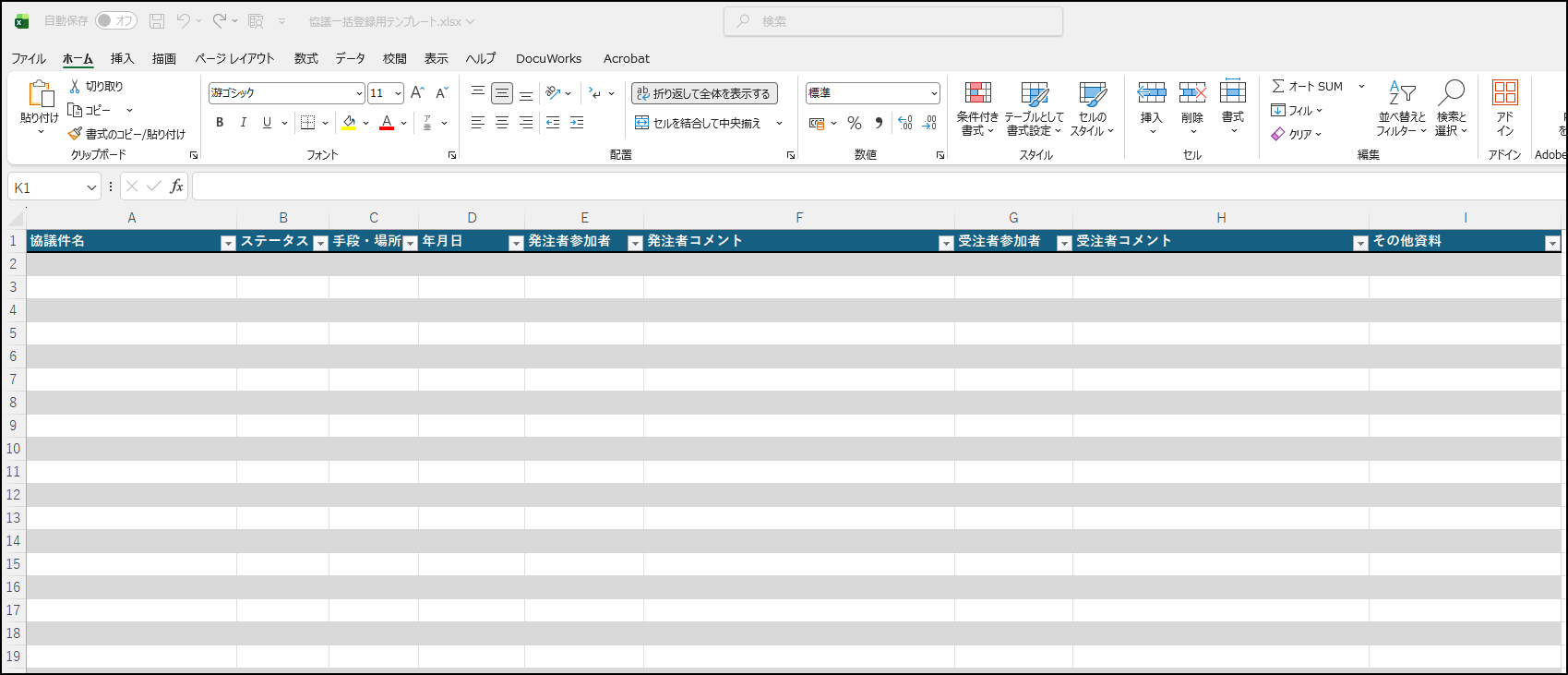This screenshot has height=675, width=1568.
Task: Click the 書式 cells icon
Action: point(1233,91)
